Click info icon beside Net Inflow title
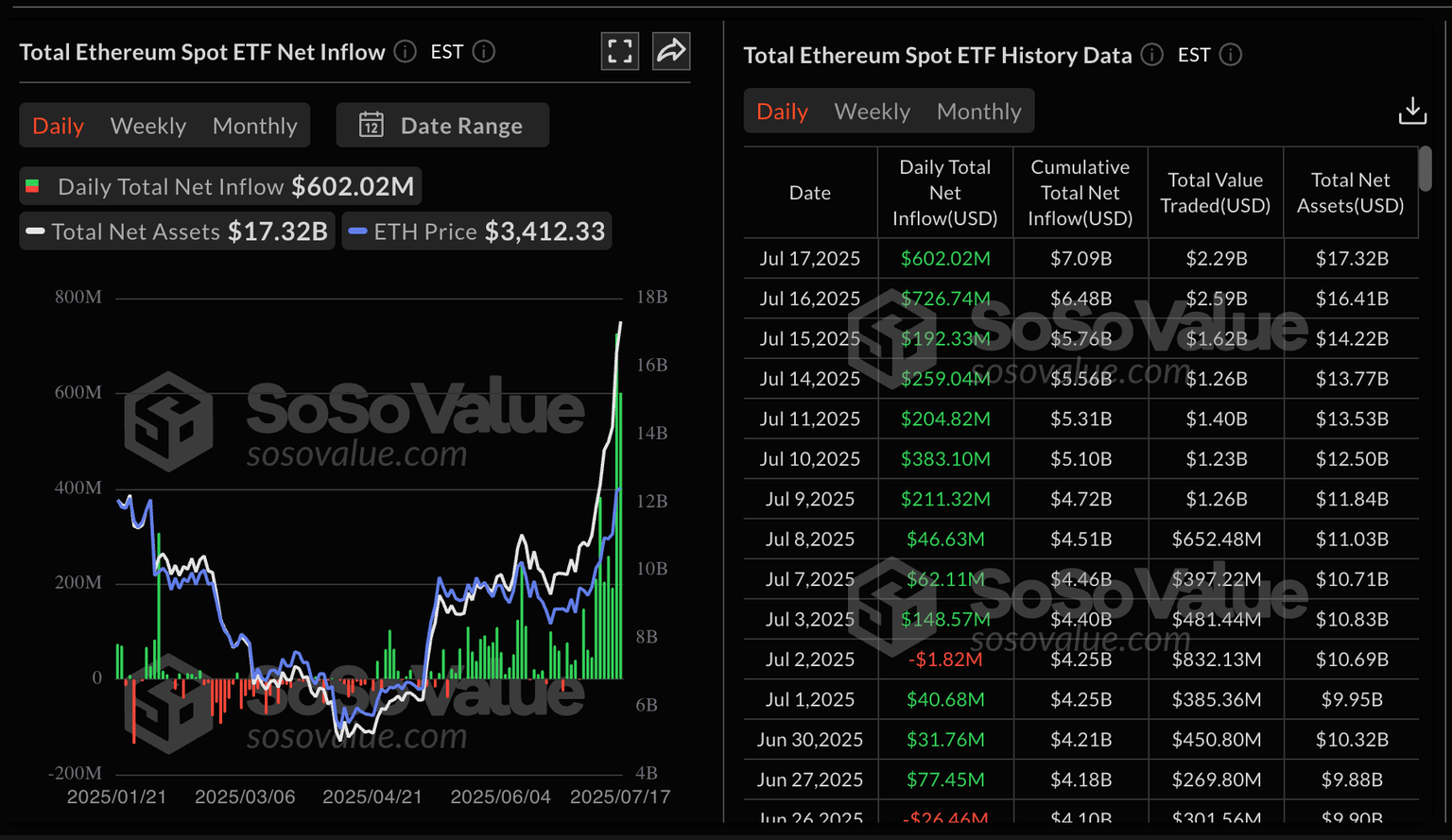 (405, 52)
